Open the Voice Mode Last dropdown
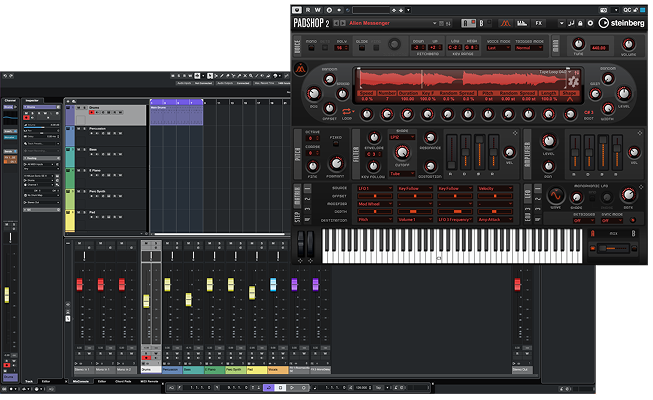The width and height of the screenshot is (653, 400). click(x=498, y=48)
